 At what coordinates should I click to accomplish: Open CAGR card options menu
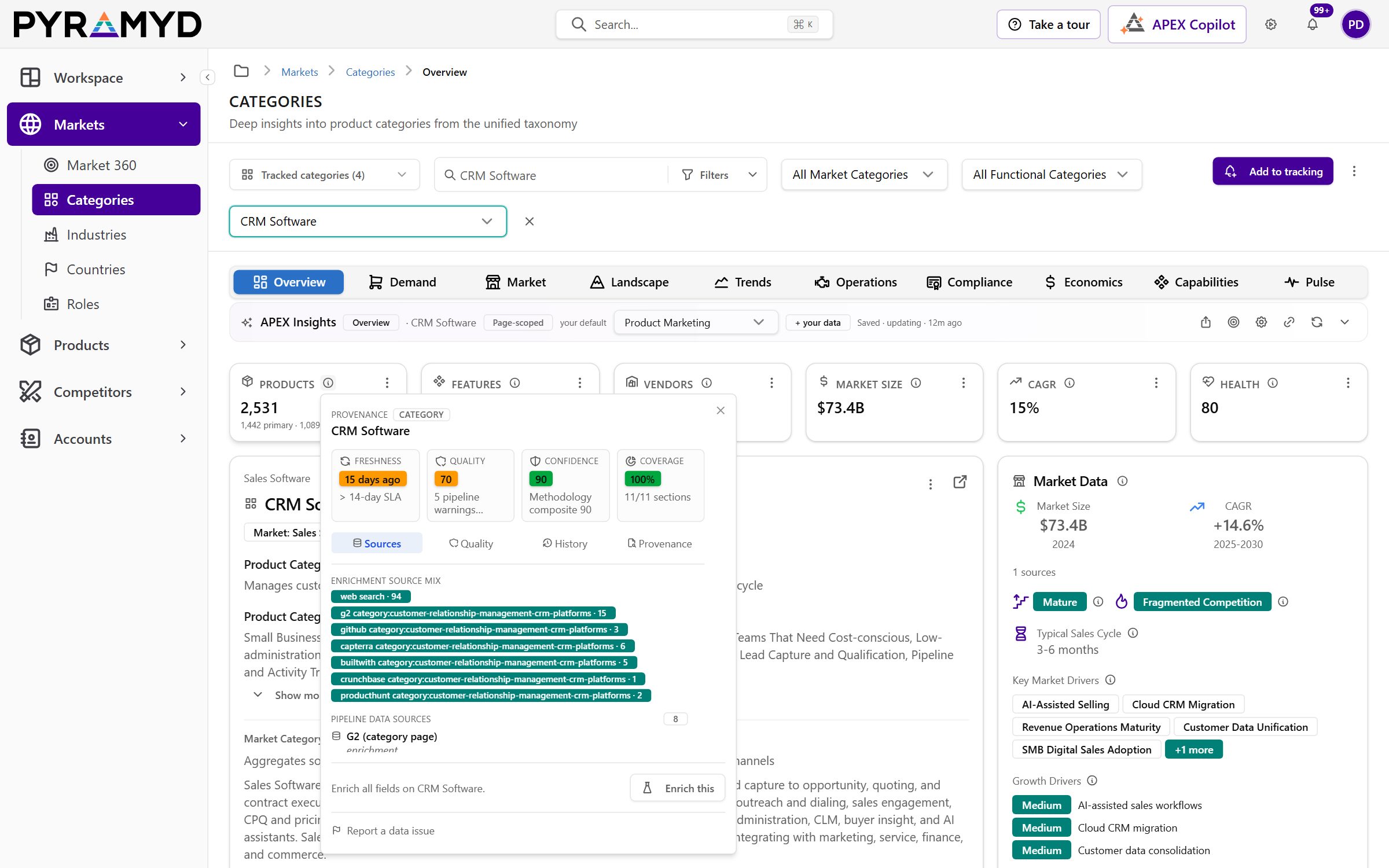[1156, 383]
